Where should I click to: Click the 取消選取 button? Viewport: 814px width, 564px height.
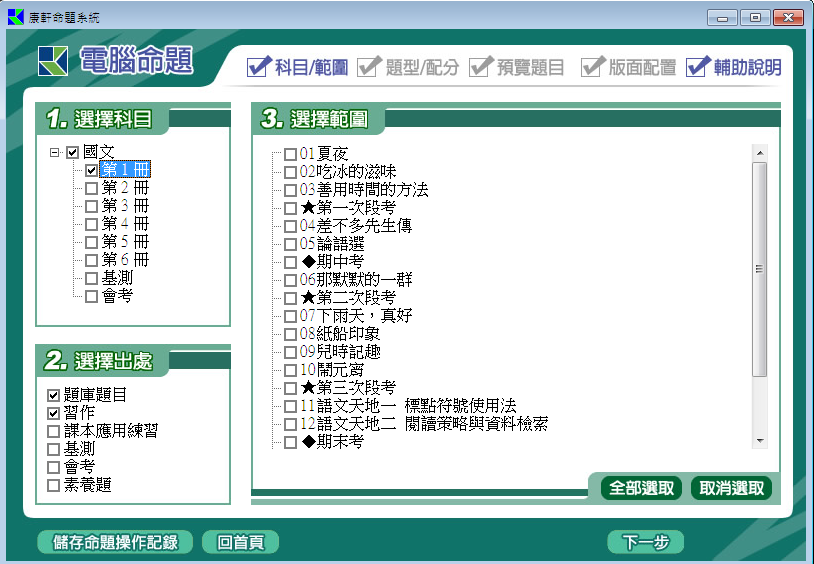tap(731, 488)
